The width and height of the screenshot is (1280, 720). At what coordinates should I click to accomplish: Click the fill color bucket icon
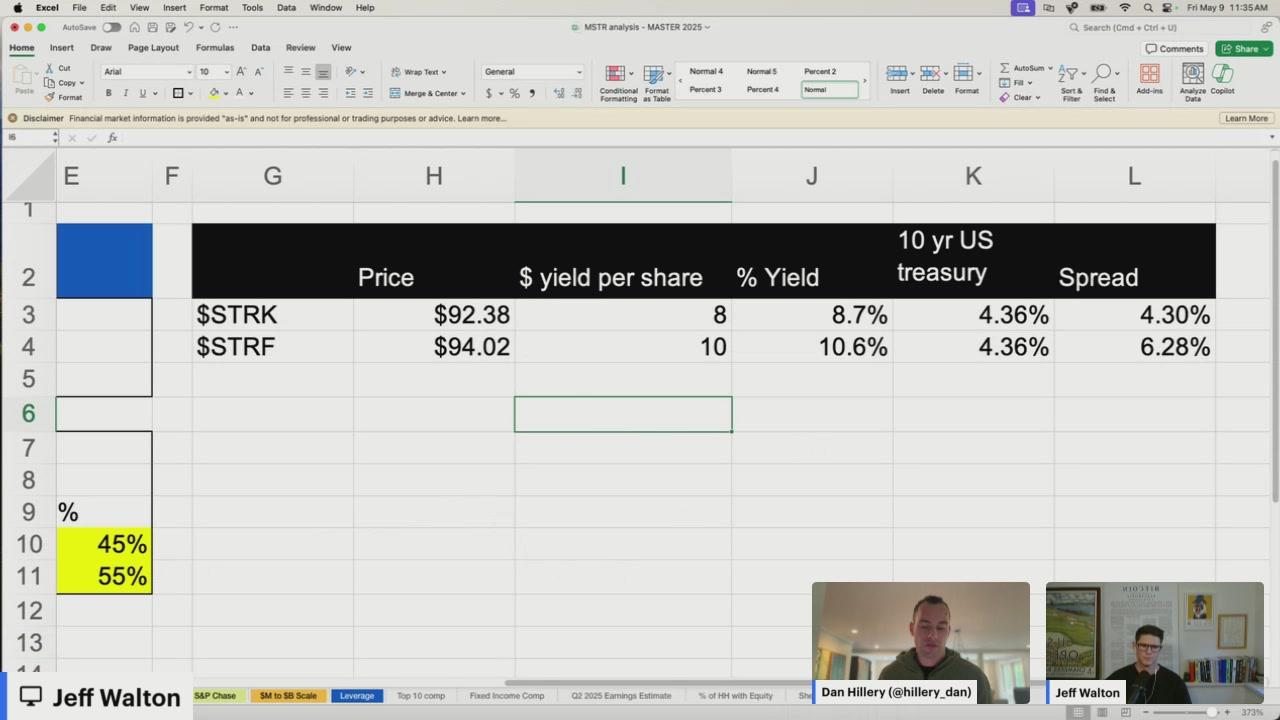214,93
